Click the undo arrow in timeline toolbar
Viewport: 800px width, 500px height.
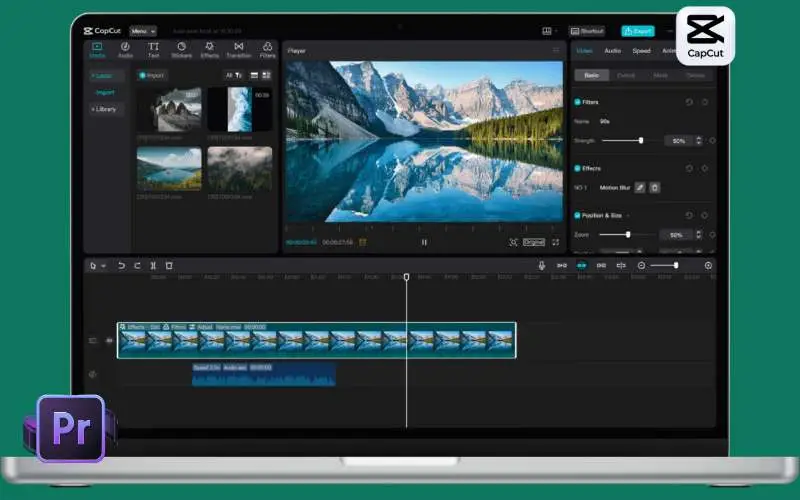(121, 265)
